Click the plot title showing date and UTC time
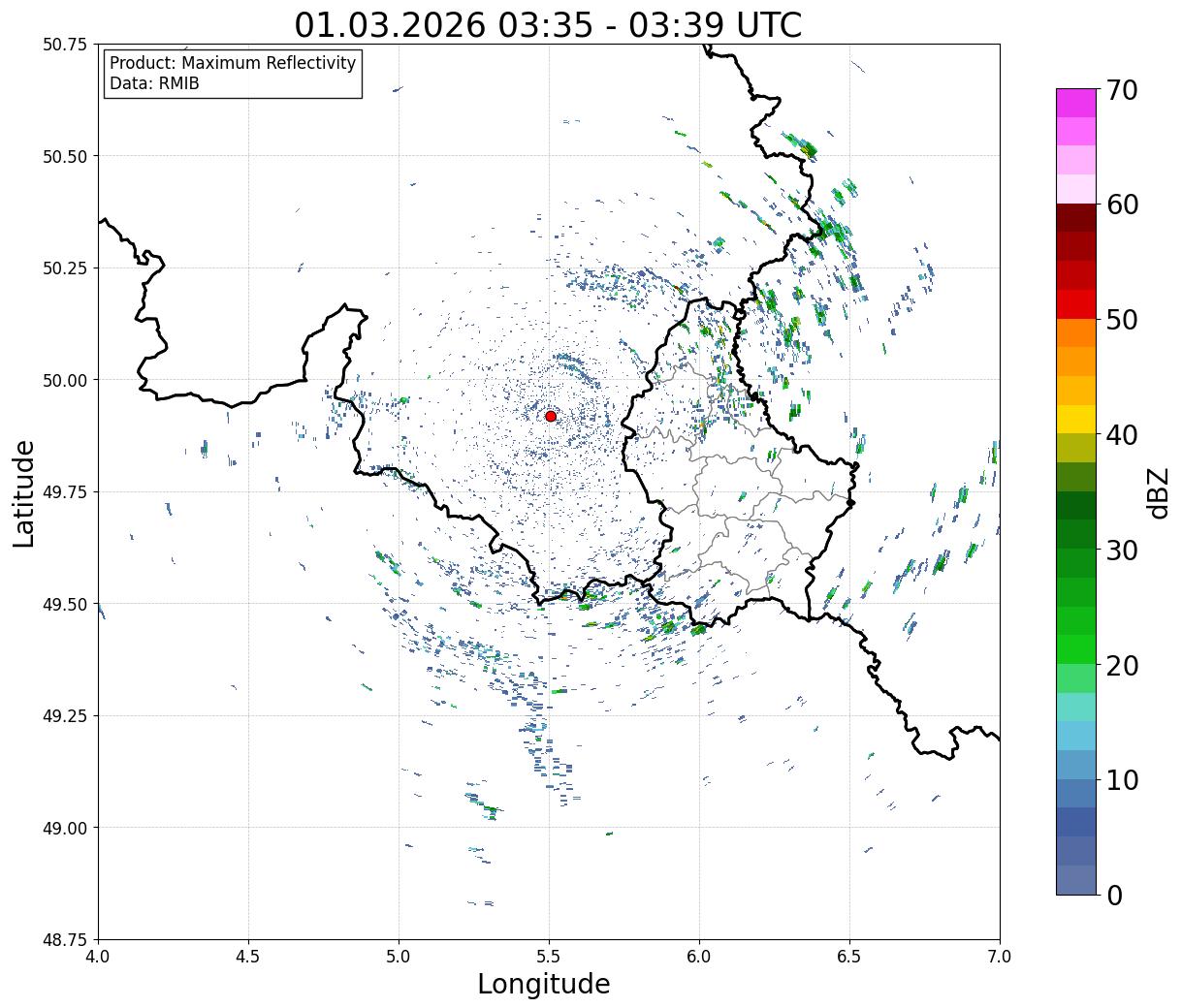 coord(548,24)
